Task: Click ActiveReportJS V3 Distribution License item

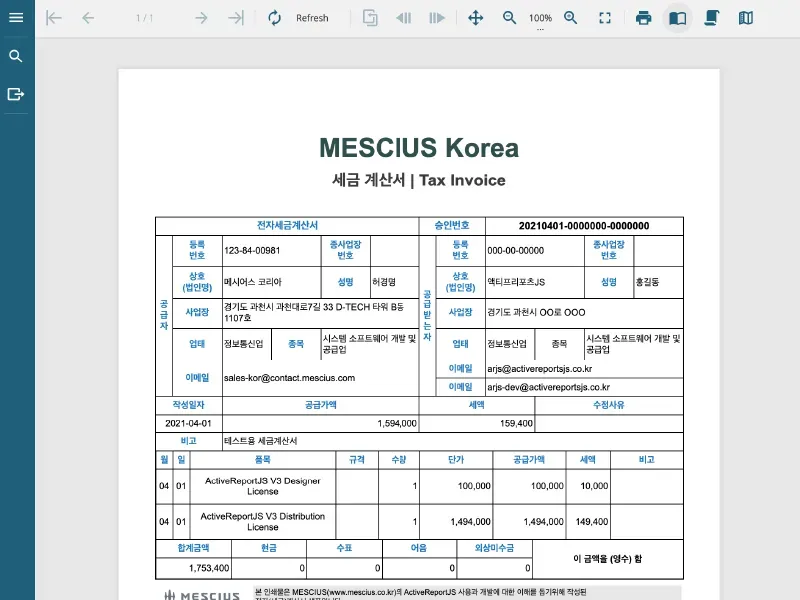Action: (x=263, y=522)
